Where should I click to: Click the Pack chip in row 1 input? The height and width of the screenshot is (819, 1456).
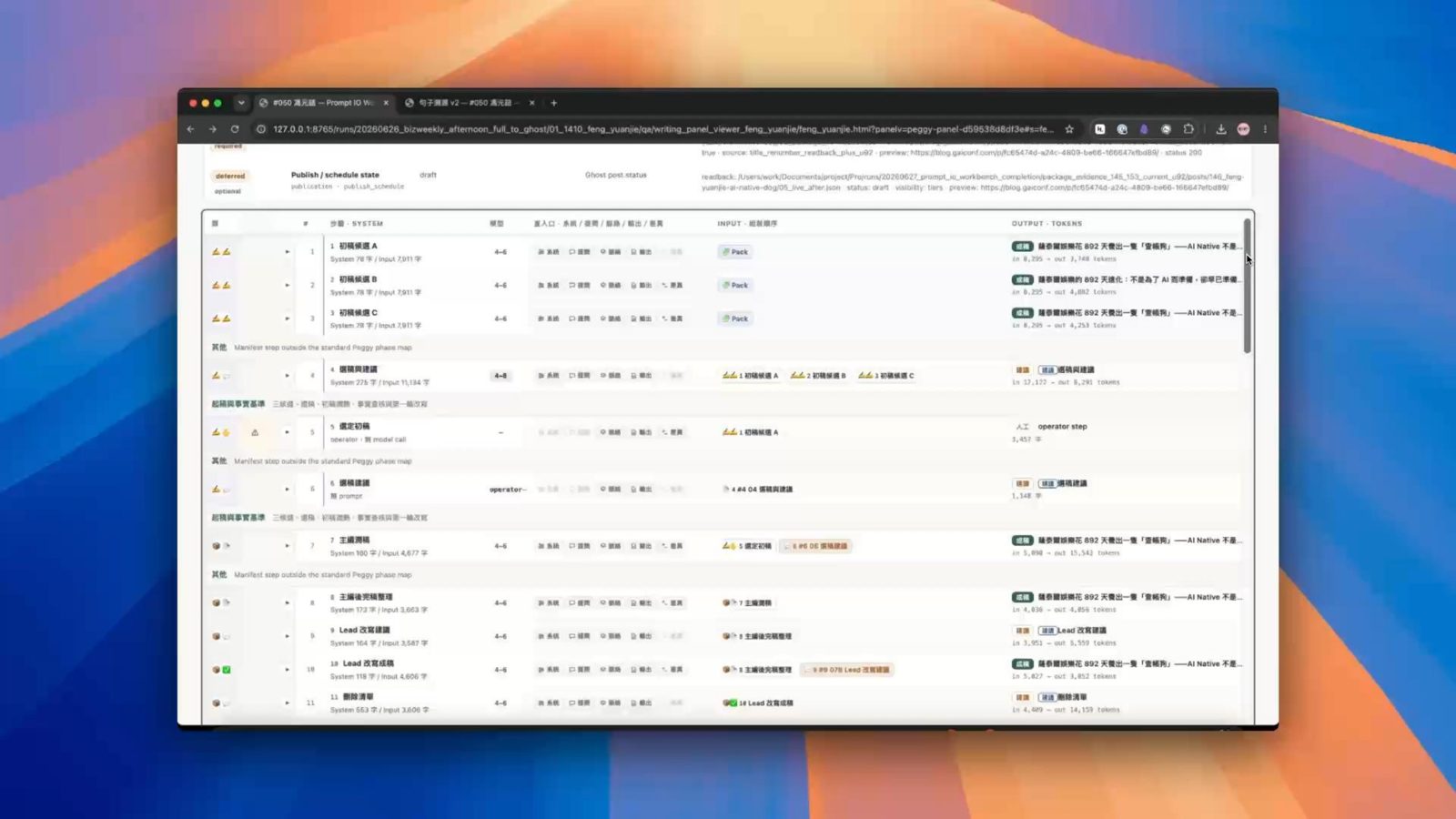(x=735, y=252)
